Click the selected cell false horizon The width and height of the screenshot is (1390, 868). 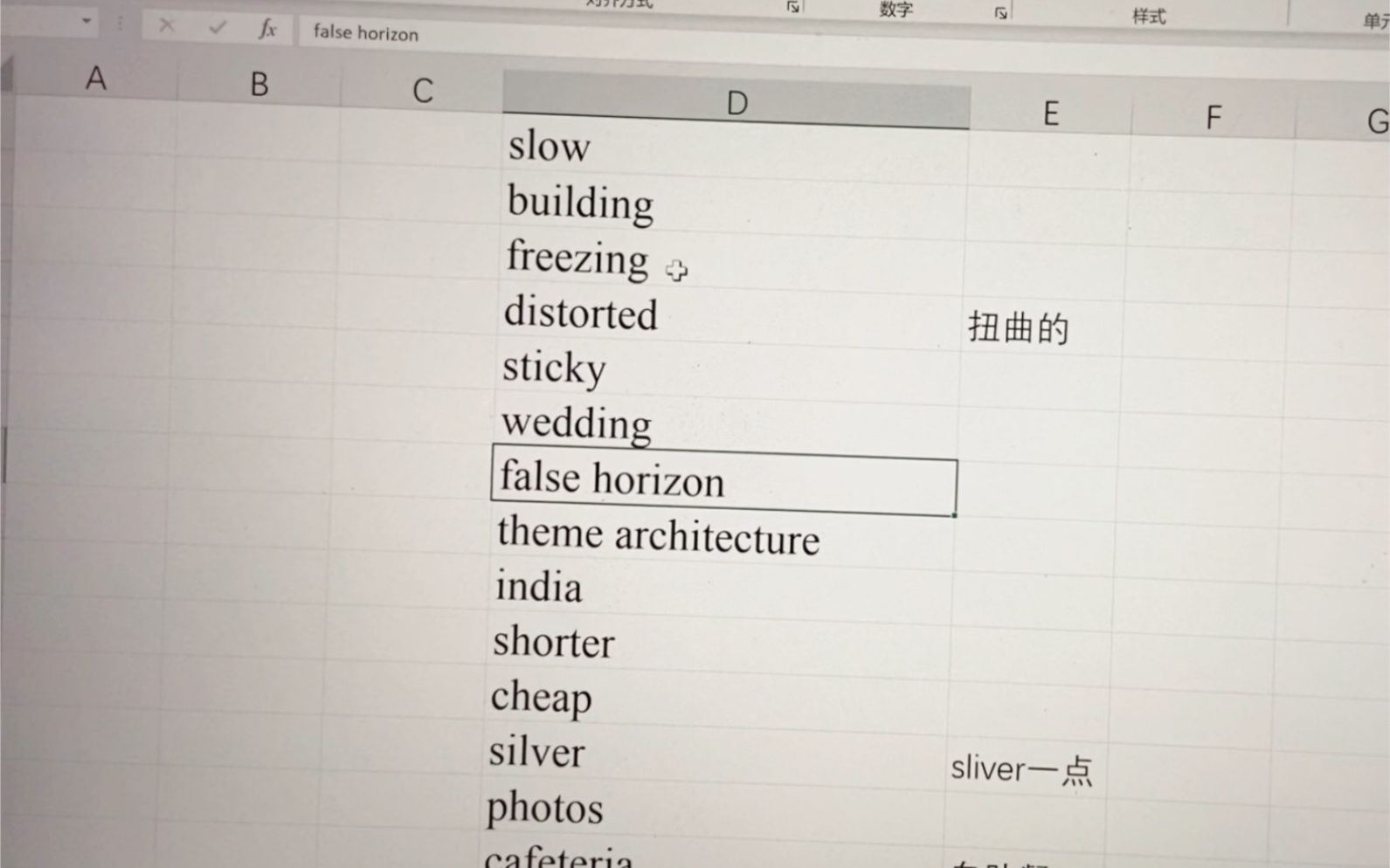pos(724,480)
